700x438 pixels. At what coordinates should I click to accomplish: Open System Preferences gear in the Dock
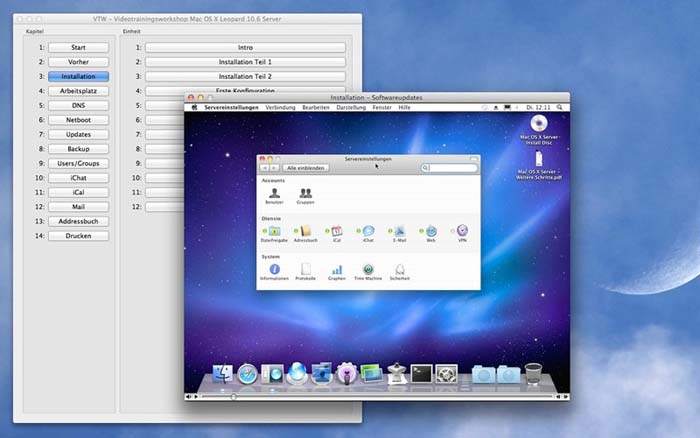tap(446, 374)
